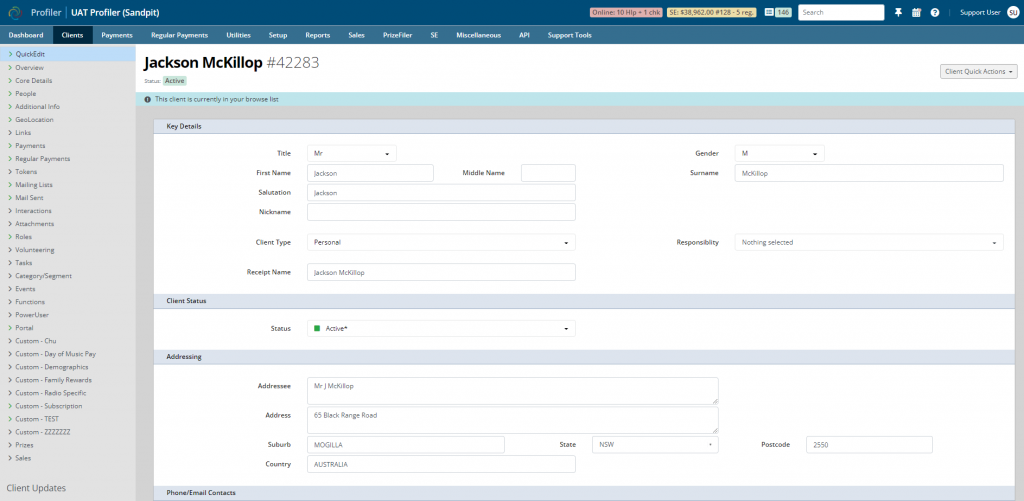The height and width of the screenshot is (501, 1024).
Task: Open the Gender dropdown showing M
Action: (780, 154)
